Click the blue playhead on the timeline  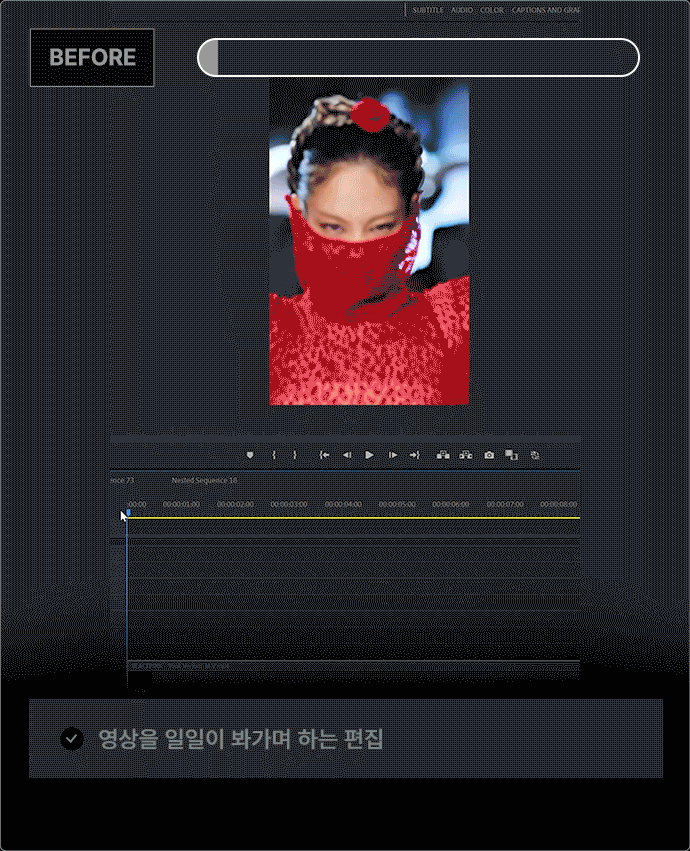point(128,512)
